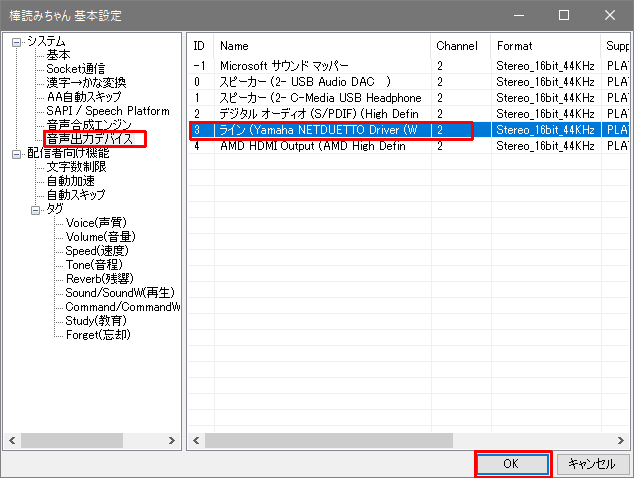Select 音声出力デバイス tree item
This screenshot has height=478, width=634.
point(90,139)
